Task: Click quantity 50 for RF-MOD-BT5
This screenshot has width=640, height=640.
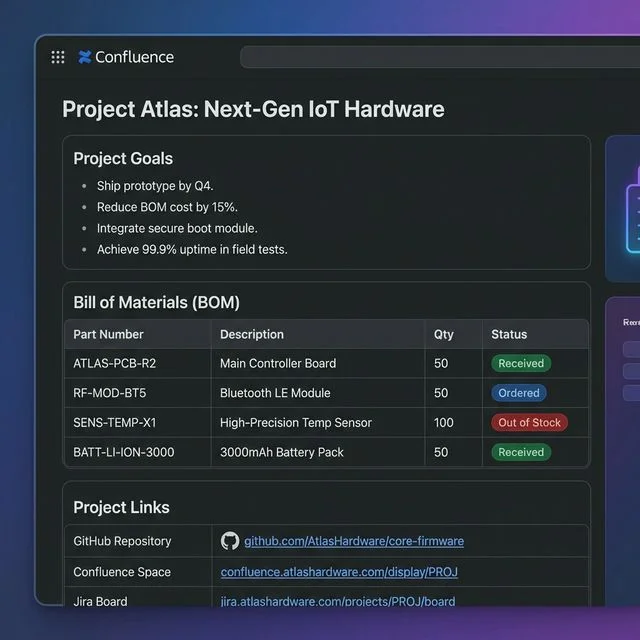Action: [x=441, y=393]
